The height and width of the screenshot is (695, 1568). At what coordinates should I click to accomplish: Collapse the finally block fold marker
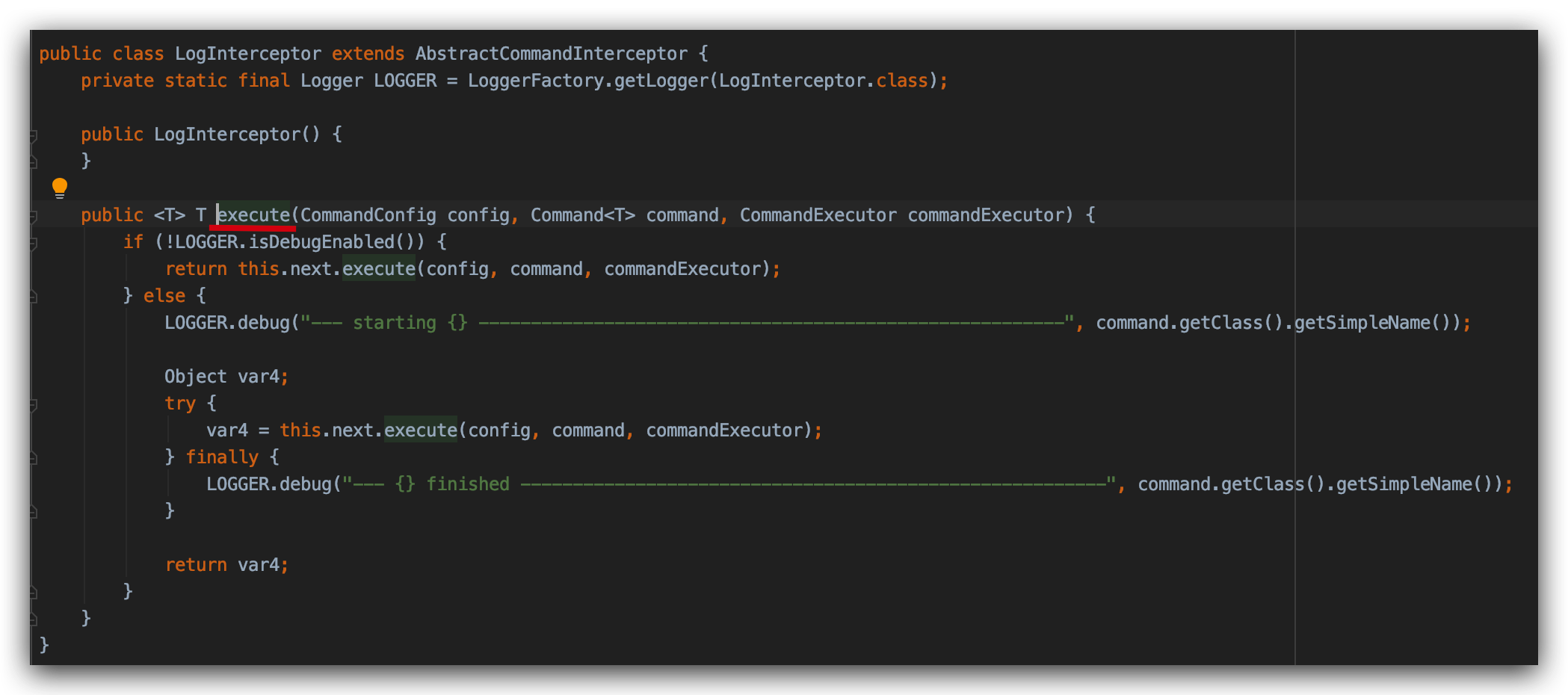tap(33, 458)
